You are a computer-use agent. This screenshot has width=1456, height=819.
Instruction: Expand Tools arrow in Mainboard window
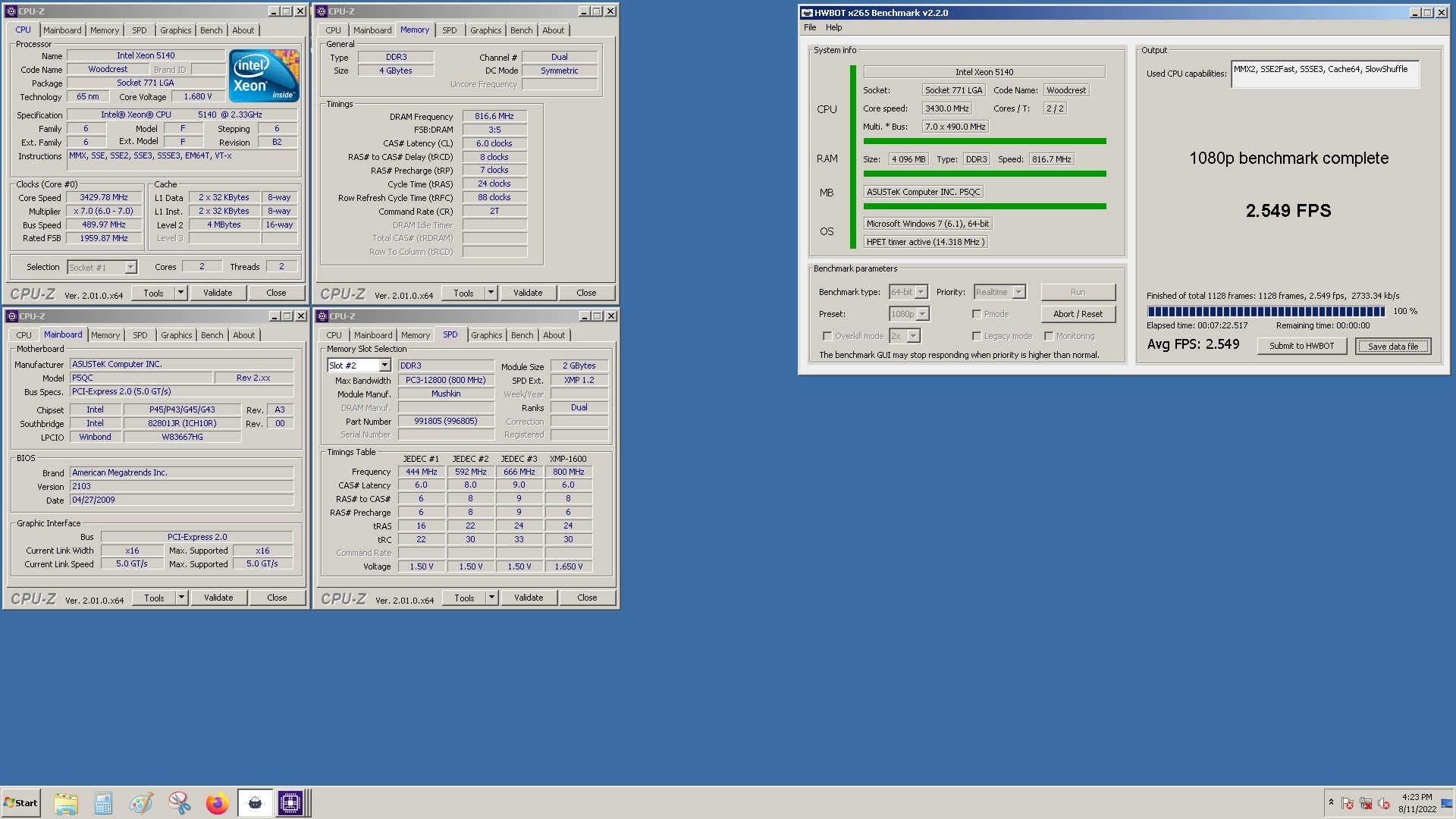pyautogui.click(x=181, y=598)
